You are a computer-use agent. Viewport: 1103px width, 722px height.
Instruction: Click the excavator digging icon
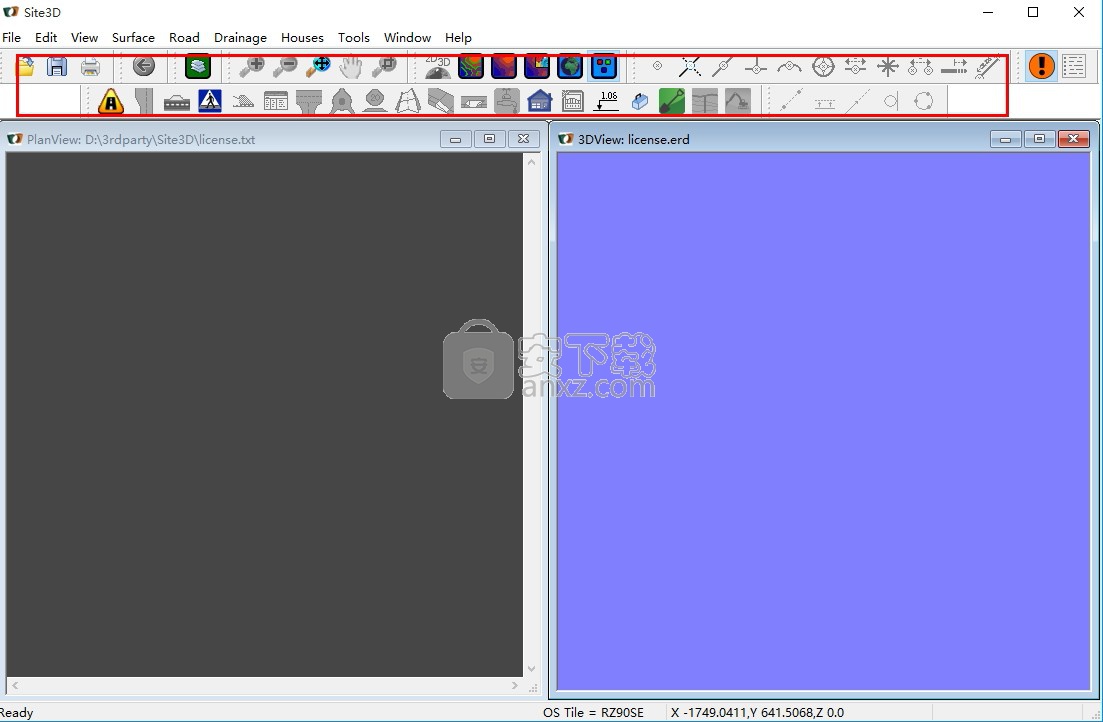pyautogui.click(x=738, y=101)
